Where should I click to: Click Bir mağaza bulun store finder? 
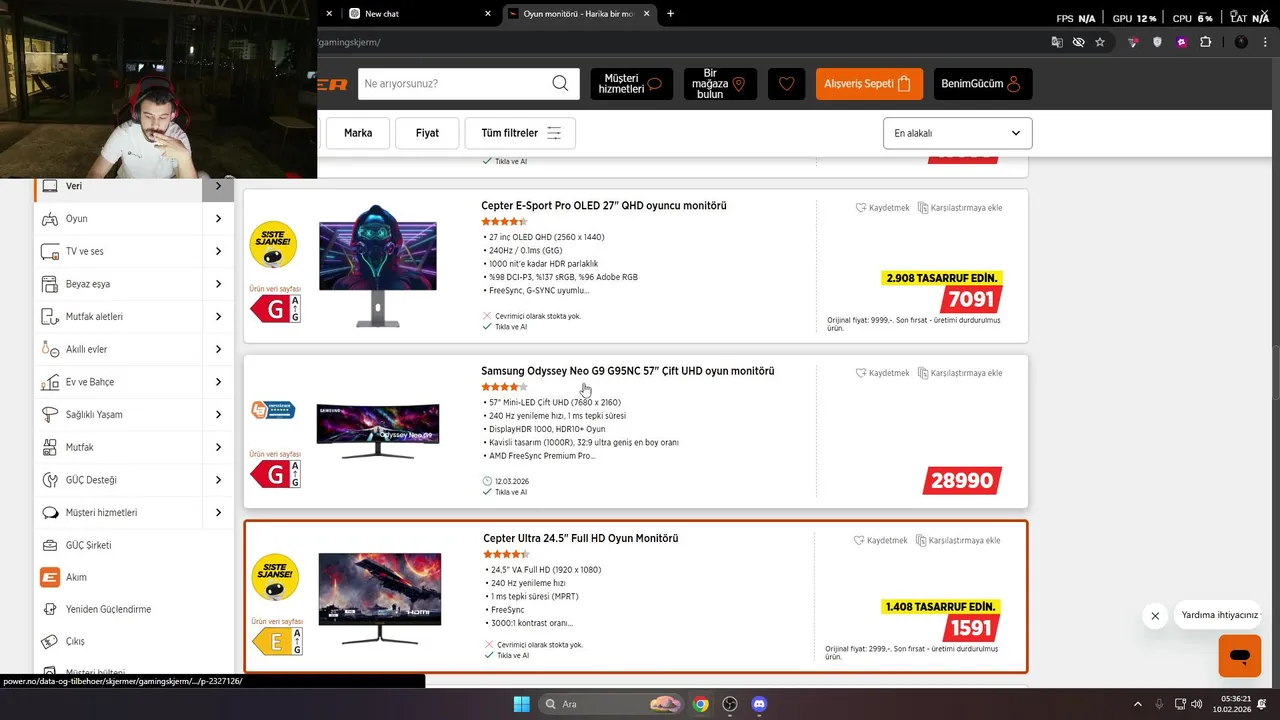(x=720, y=84)
